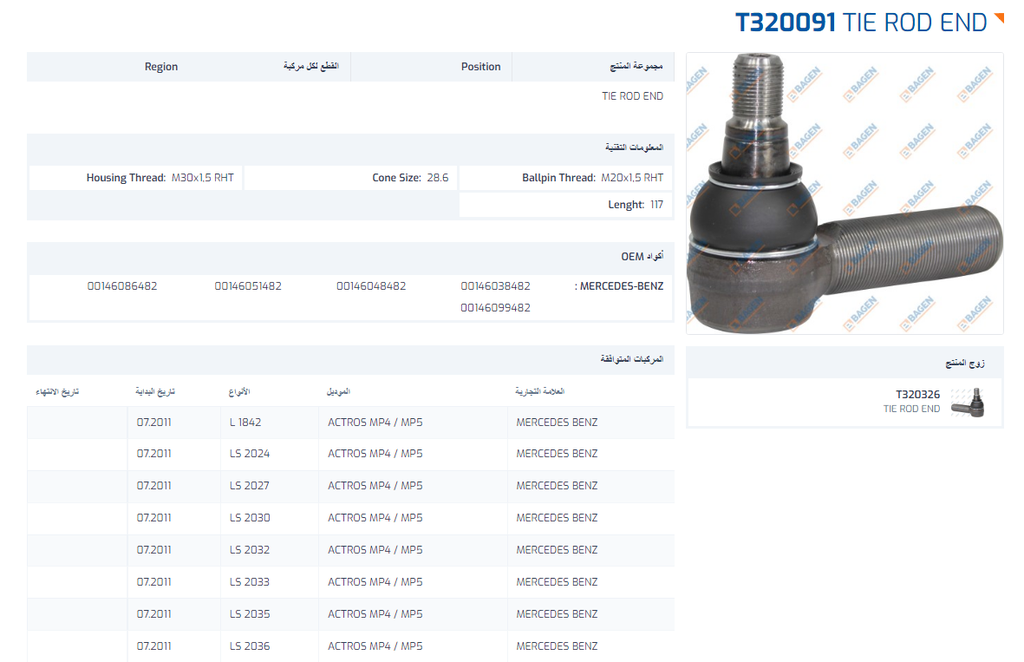Click the orange corner arrow by the title

[999, 18]
